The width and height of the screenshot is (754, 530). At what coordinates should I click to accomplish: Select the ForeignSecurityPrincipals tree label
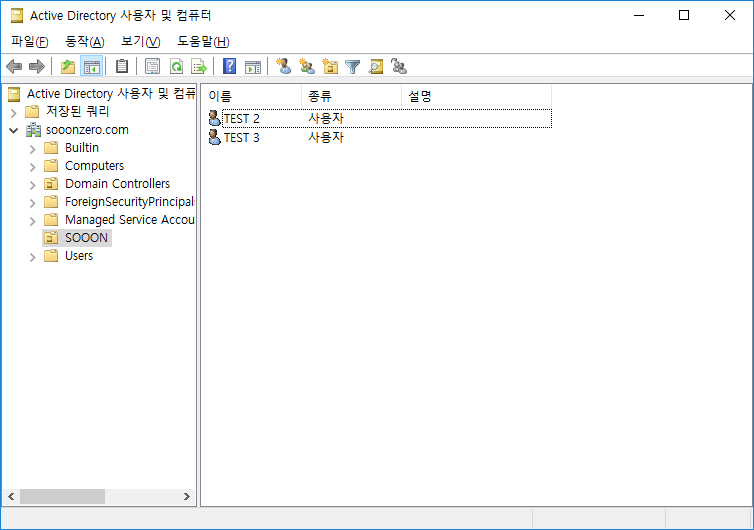click(x=130, y=202)
